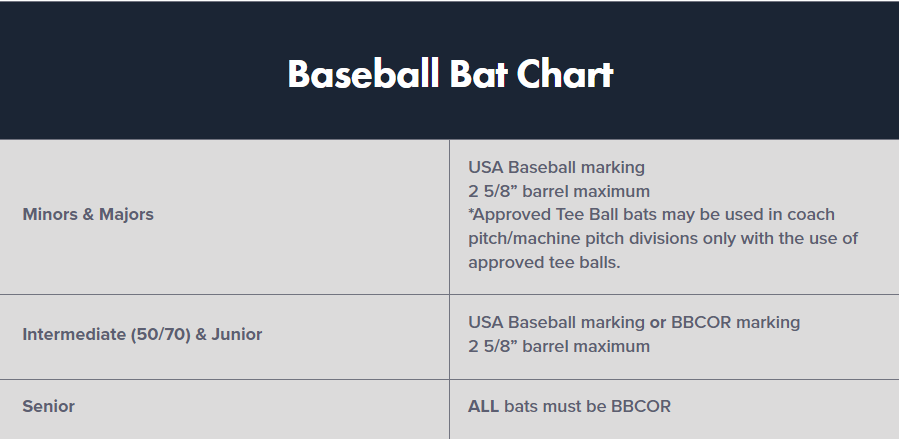Click the word Junior in the left column
This screenshot has width=899, height=439.
click(237, 334)
